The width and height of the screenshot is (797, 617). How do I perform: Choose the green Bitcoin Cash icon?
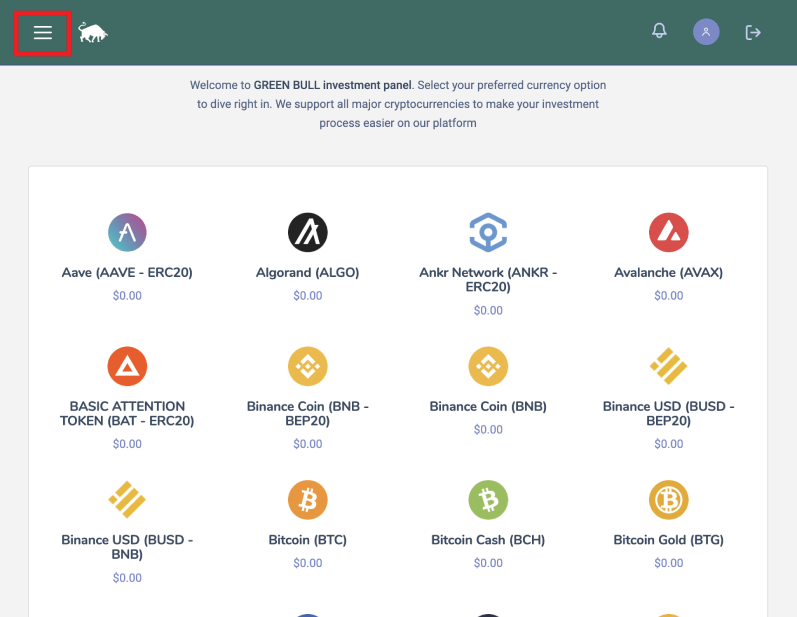(488, 500)
